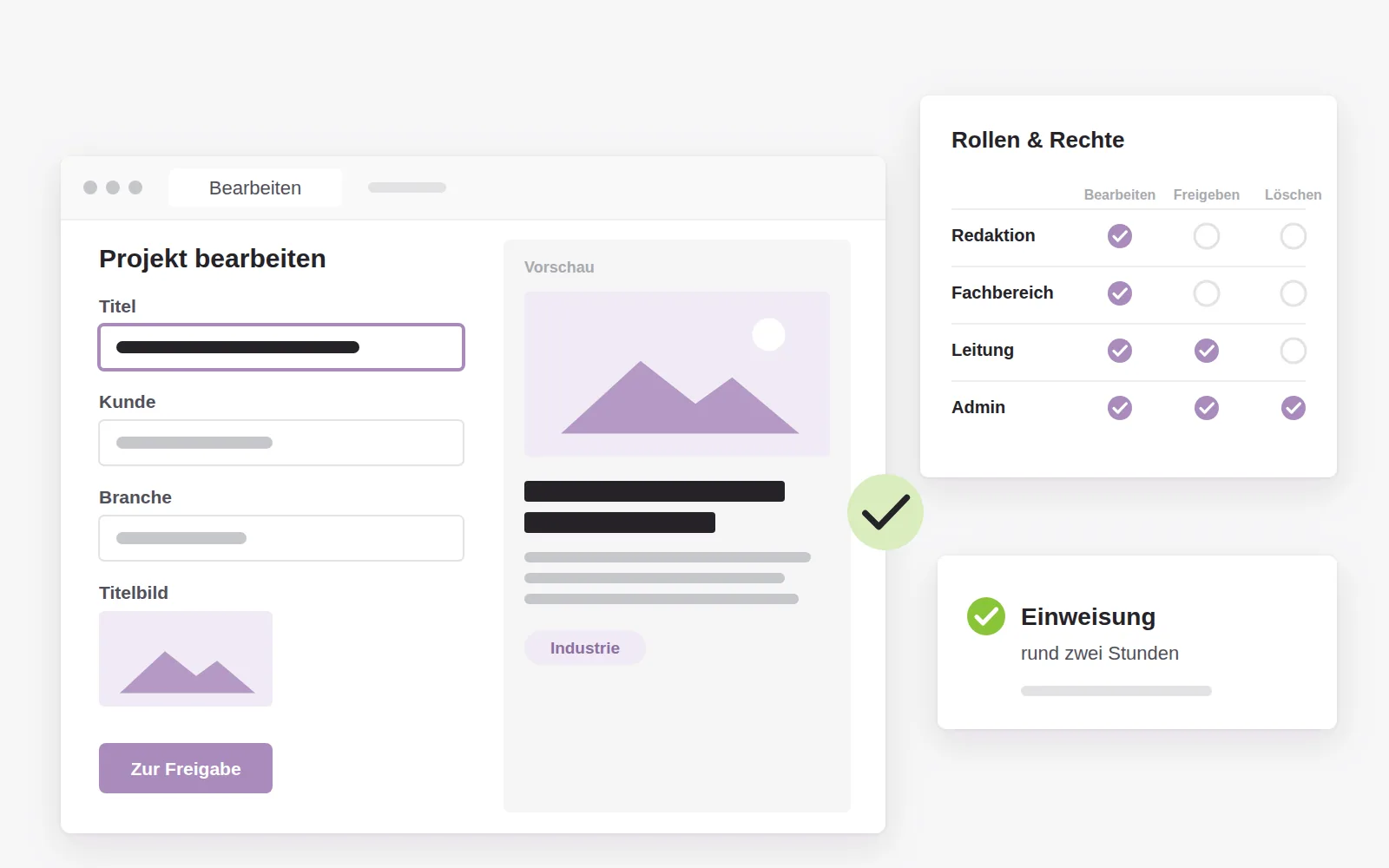Click into the Kunde input field
1389x868 pixels.
[281, 443]
